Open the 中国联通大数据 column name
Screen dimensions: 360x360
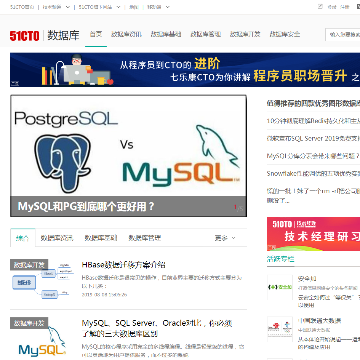(319, 321)
